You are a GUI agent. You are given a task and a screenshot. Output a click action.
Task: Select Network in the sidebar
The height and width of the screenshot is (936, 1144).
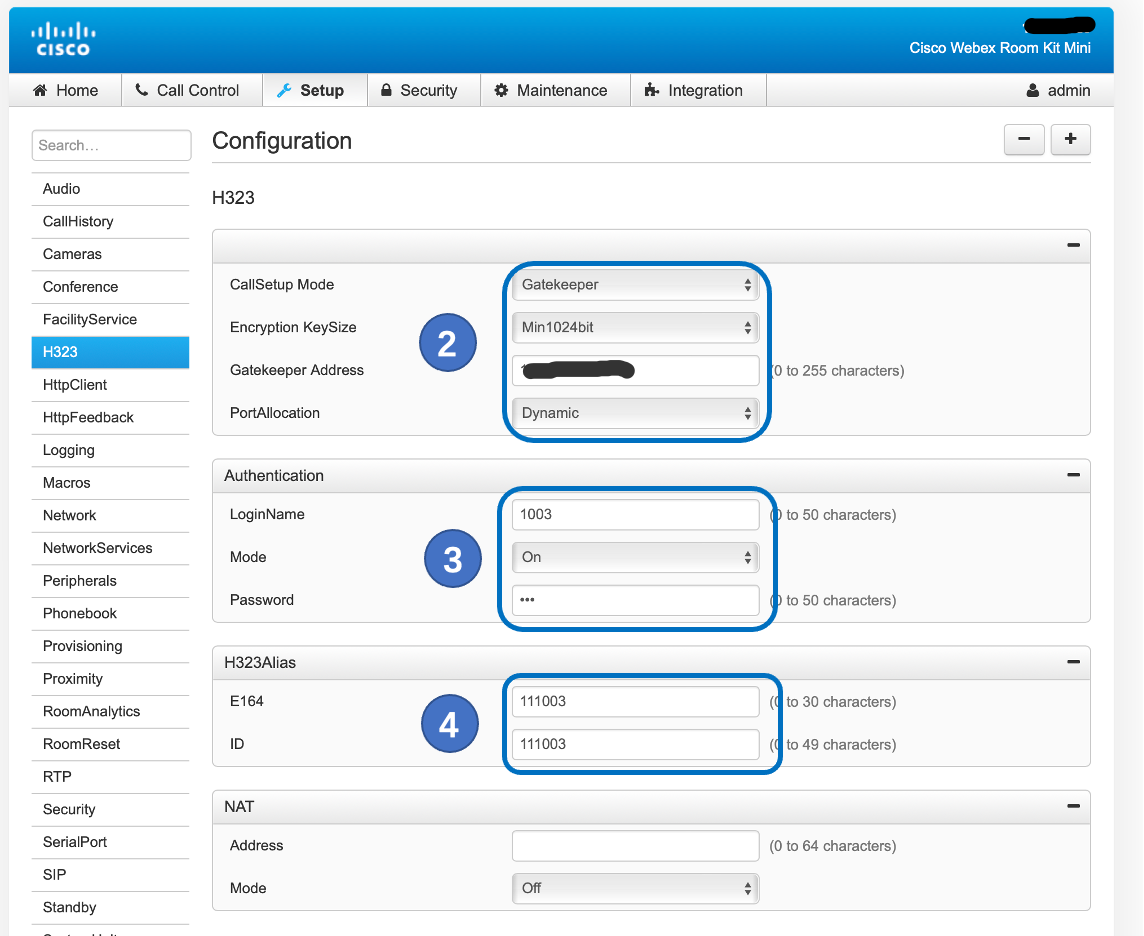pos(110,516)
